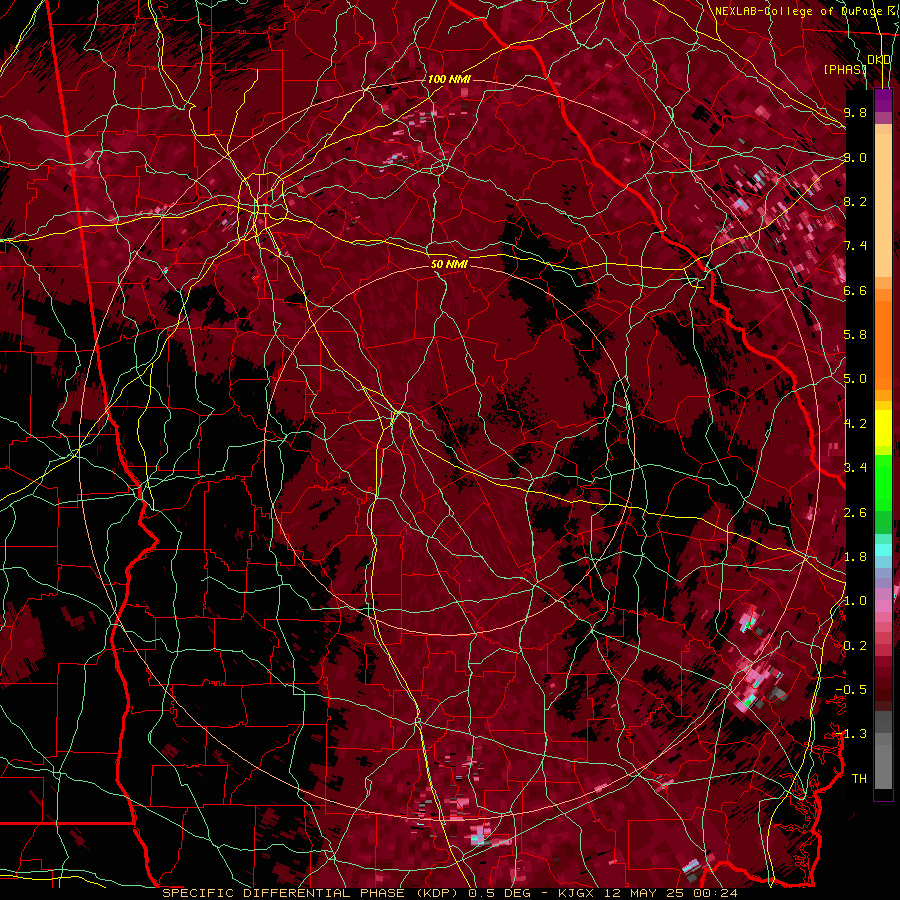The image size is (900, 900).
Task: Select the light peach segment of the color bar
Action: 883,207
